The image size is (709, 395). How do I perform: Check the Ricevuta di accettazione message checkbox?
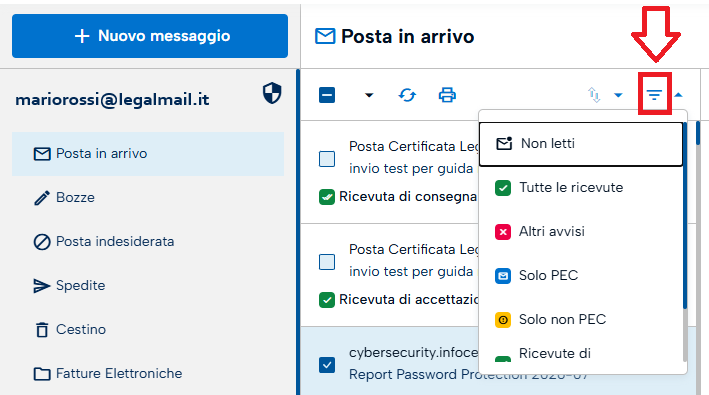tap(327, 262)
